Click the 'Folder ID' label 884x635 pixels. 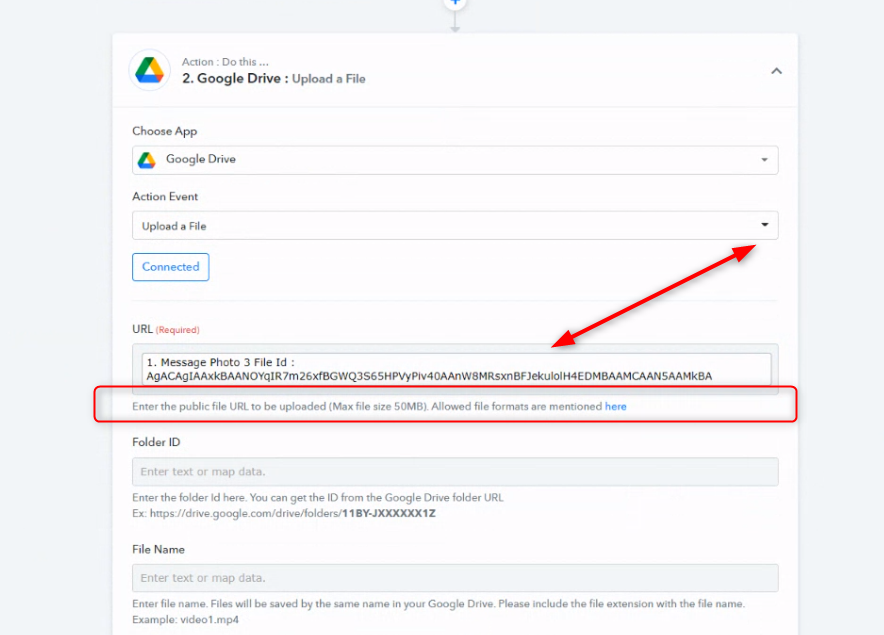pos(156,442)
